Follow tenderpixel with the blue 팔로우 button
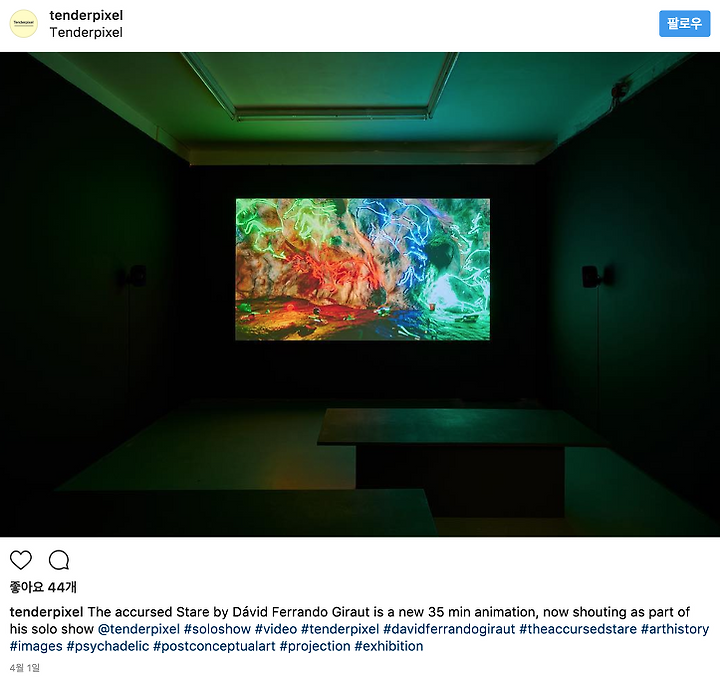This screenshot has height=680, width=720. tap(684, 23)
